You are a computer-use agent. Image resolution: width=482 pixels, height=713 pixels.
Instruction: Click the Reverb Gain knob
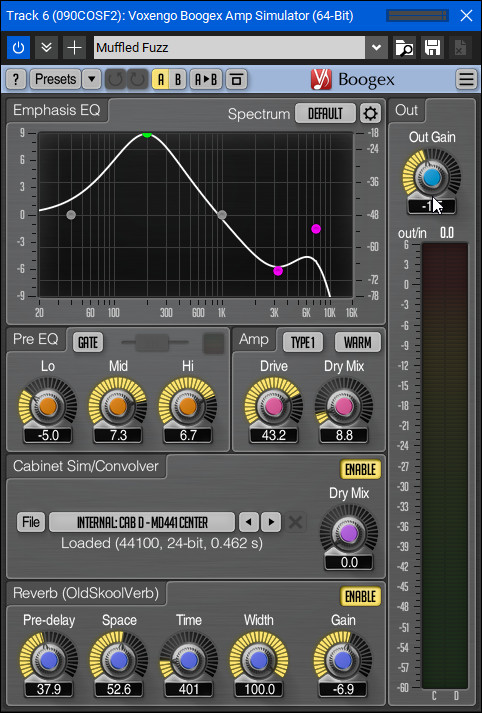pos(343,660)
